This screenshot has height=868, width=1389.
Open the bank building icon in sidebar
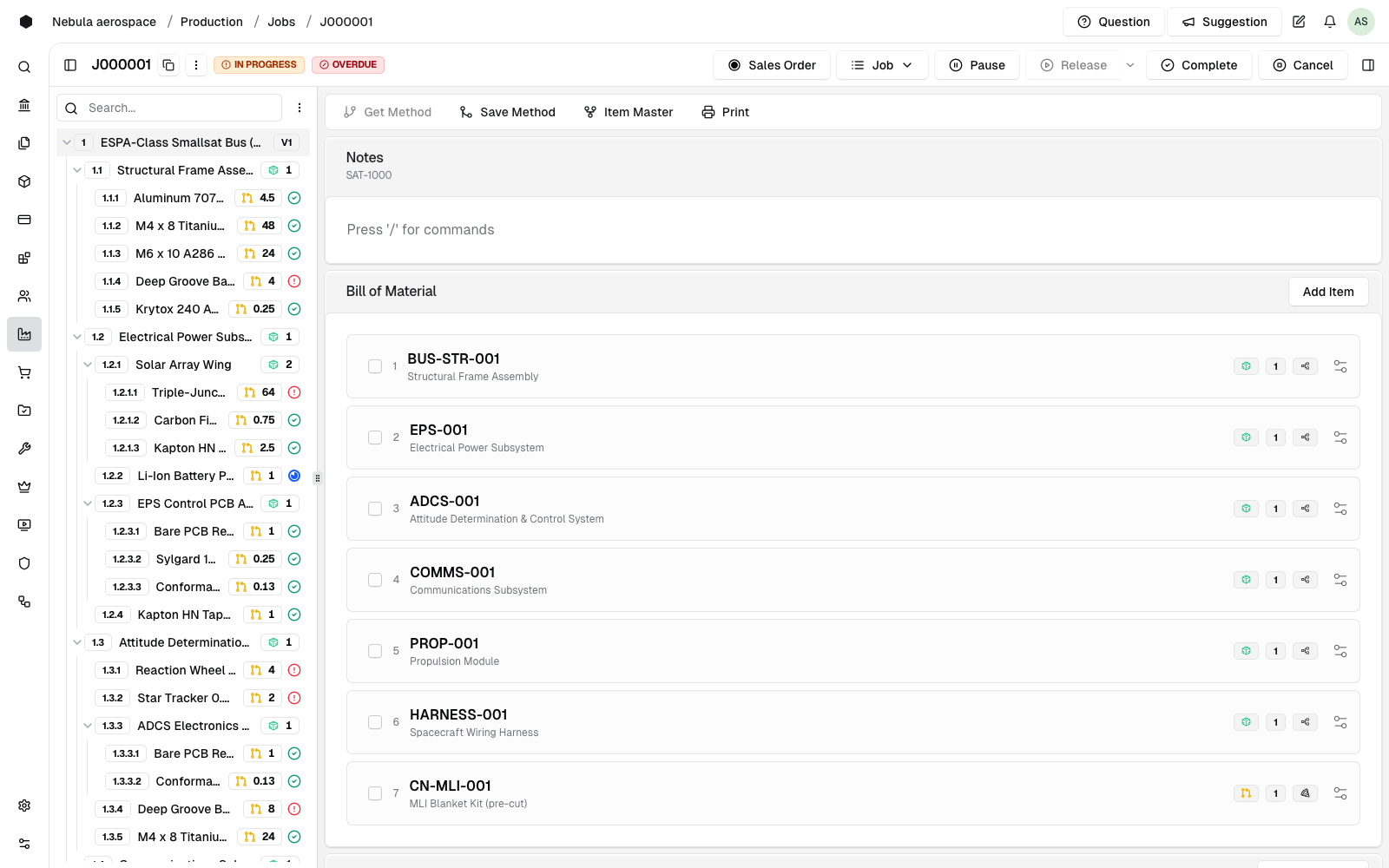coord(24,105)
